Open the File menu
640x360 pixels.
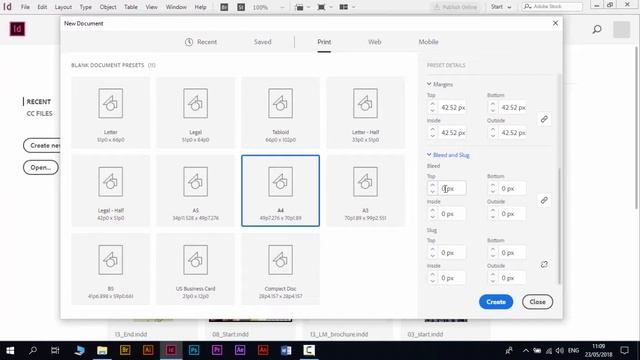(25, 7)
